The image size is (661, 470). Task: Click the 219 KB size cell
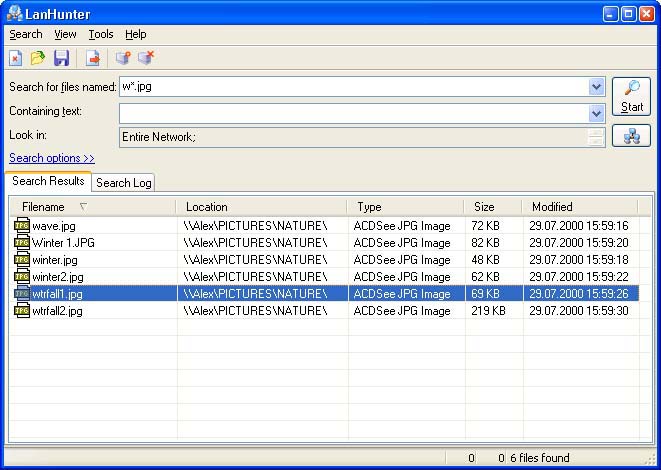(488, 311)
